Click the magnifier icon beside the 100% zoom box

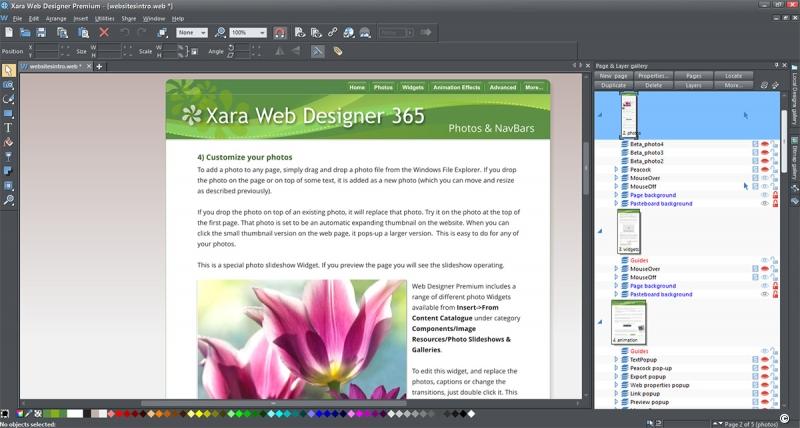pos(220,33)
